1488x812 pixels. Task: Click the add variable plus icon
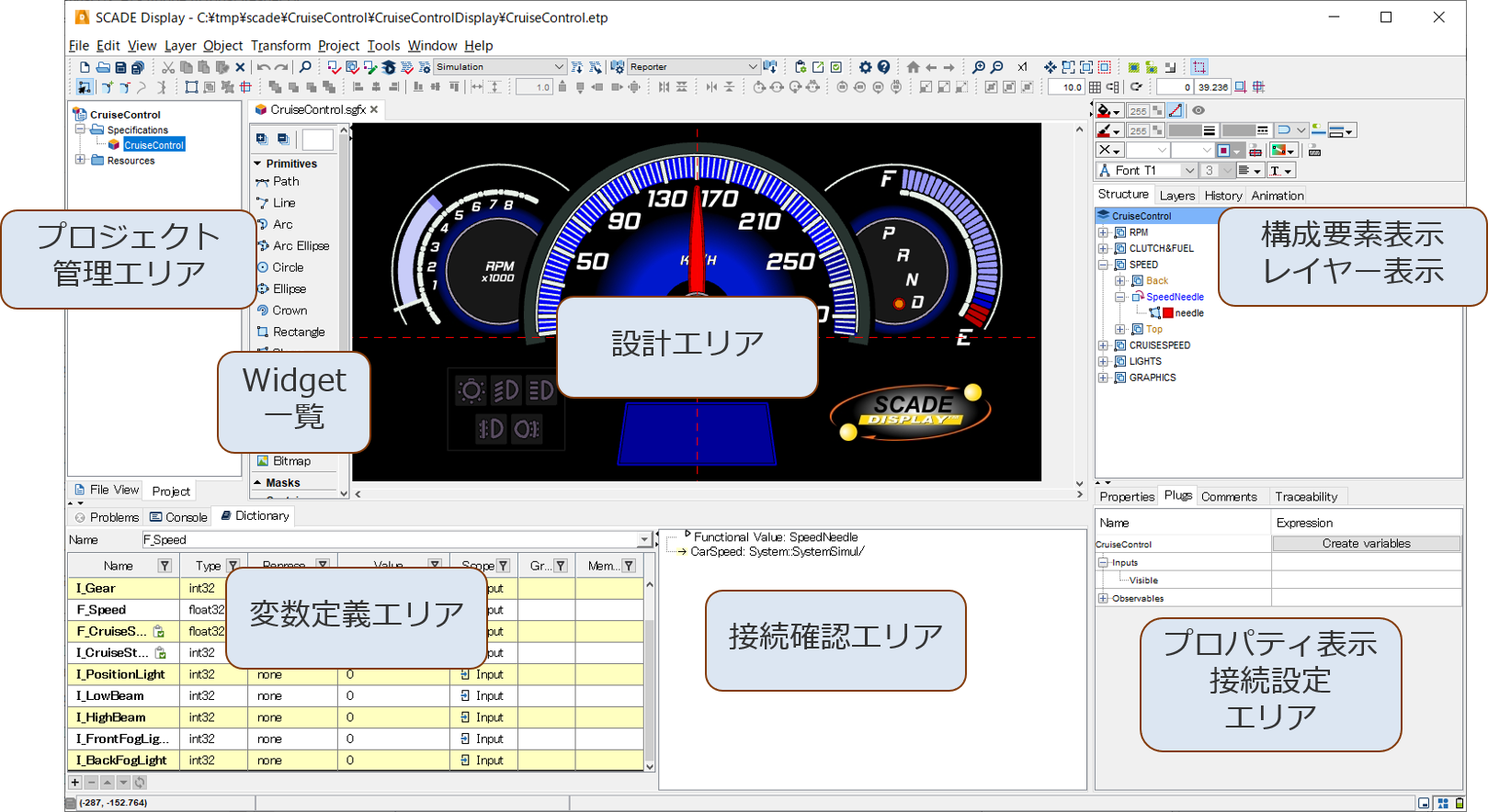click(x=75, y=783)
